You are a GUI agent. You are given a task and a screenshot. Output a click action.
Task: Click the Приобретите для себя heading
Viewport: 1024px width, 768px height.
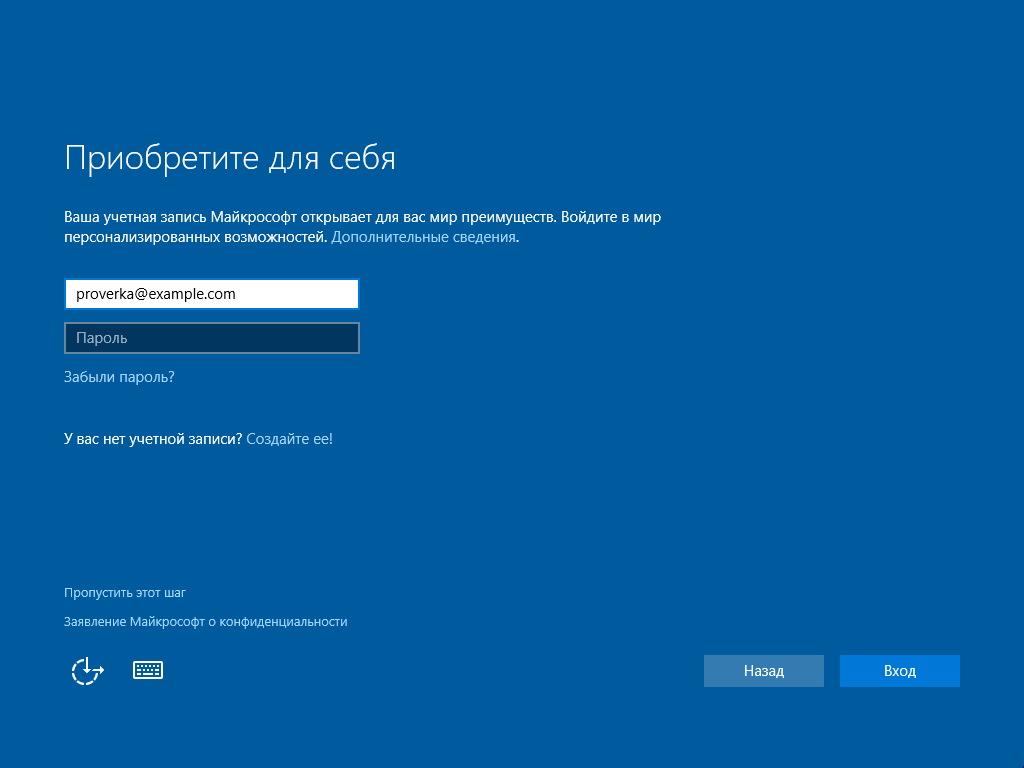(x=230, y=158)
